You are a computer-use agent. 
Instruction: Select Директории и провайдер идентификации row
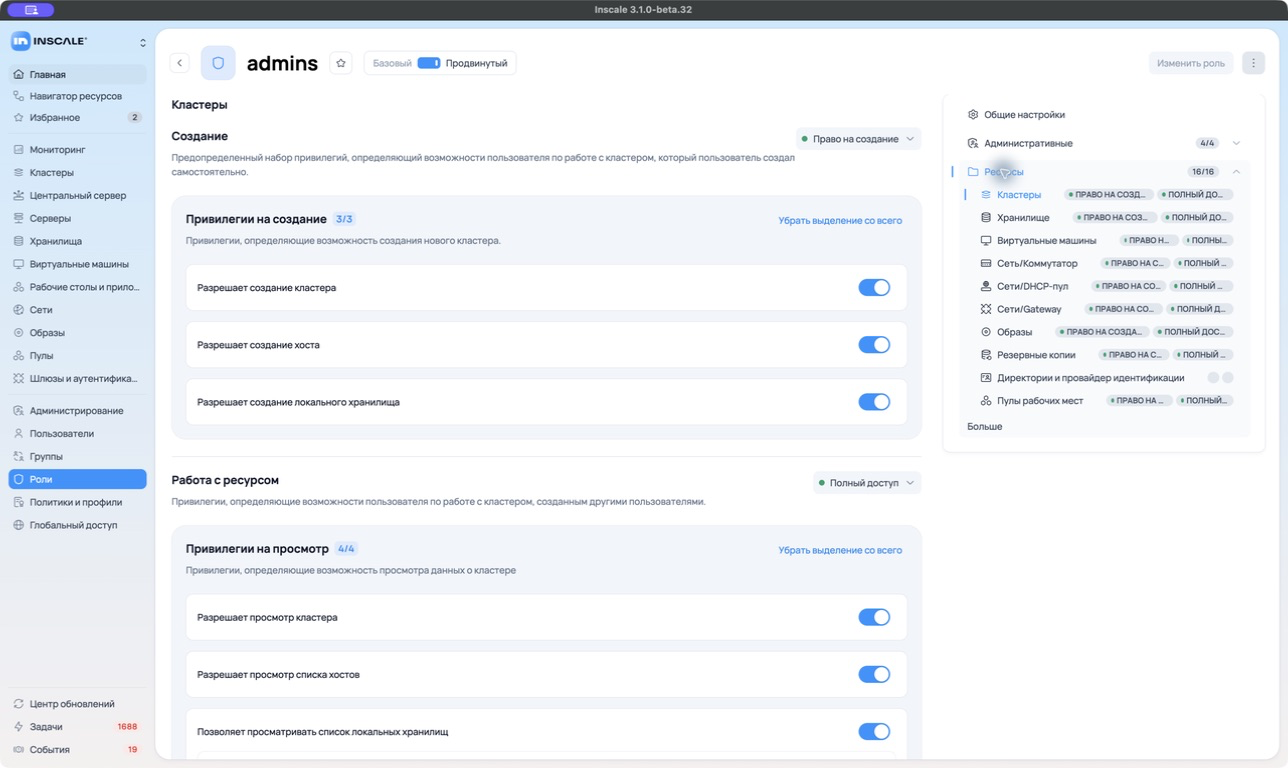pyautogui.click(x=1105, y=378)
